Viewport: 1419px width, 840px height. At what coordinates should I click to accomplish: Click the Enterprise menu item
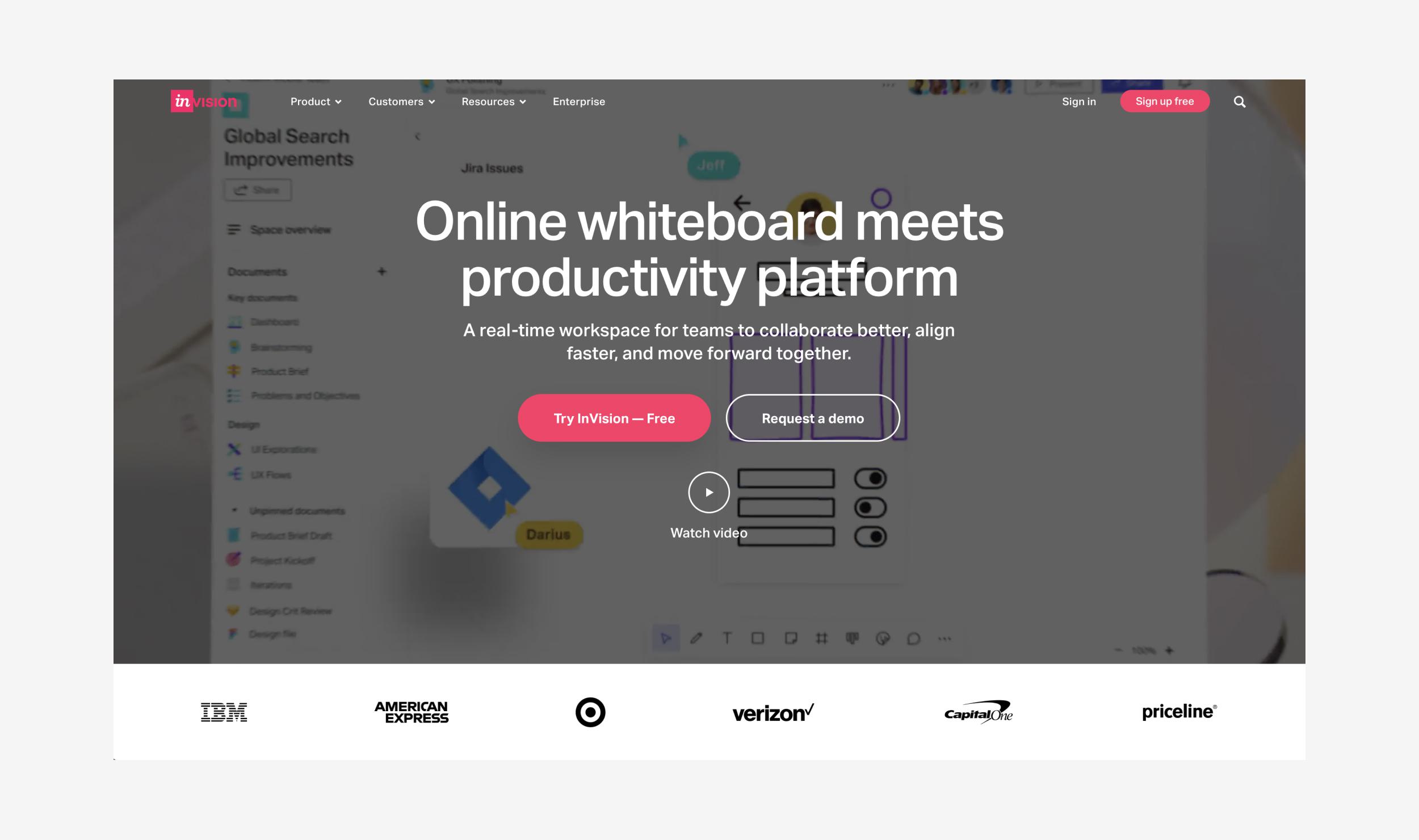point(579,101)
